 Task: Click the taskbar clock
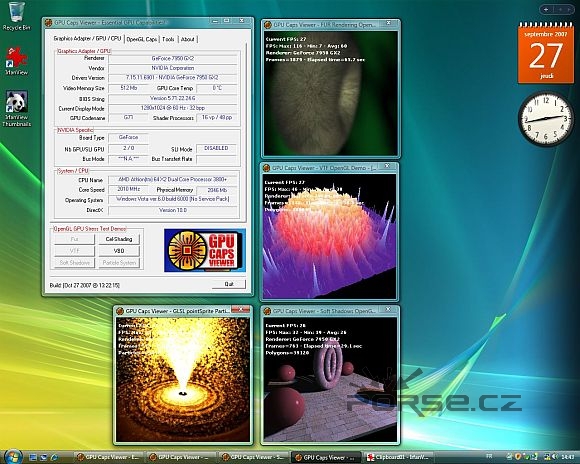click(567, 457)
